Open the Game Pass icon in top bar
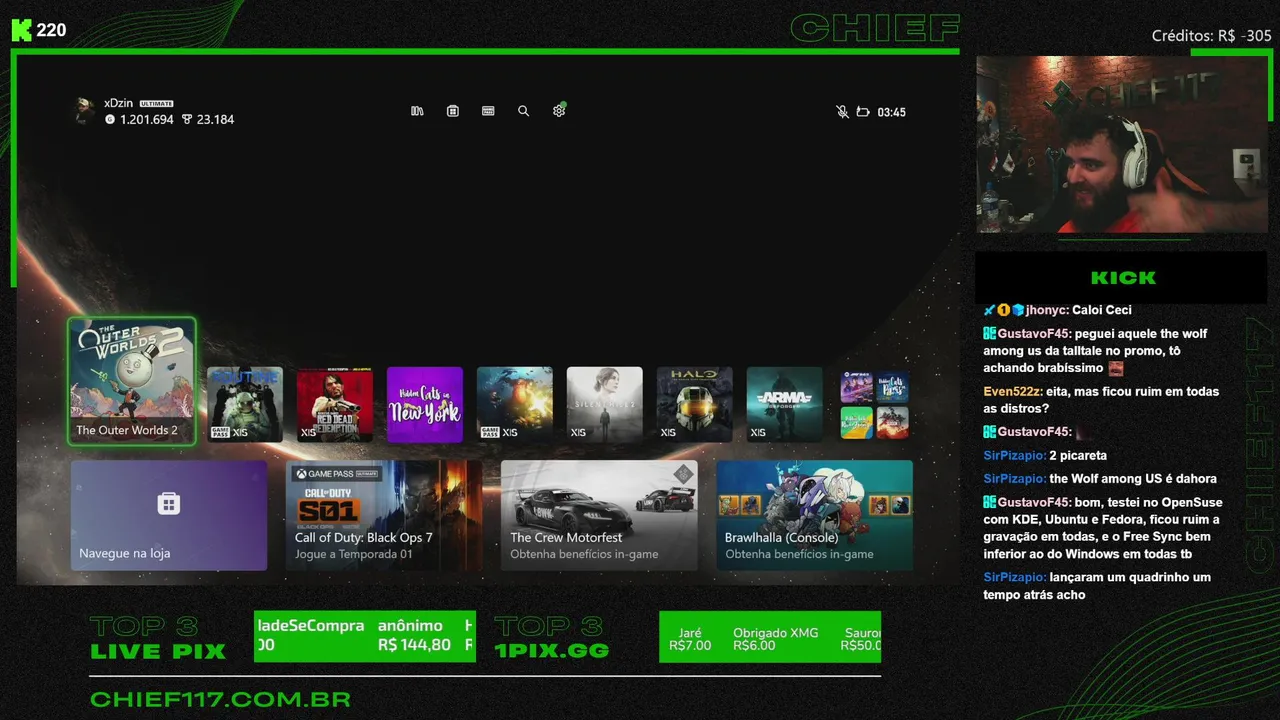The image size is (1280, 720). click(488, 111)
